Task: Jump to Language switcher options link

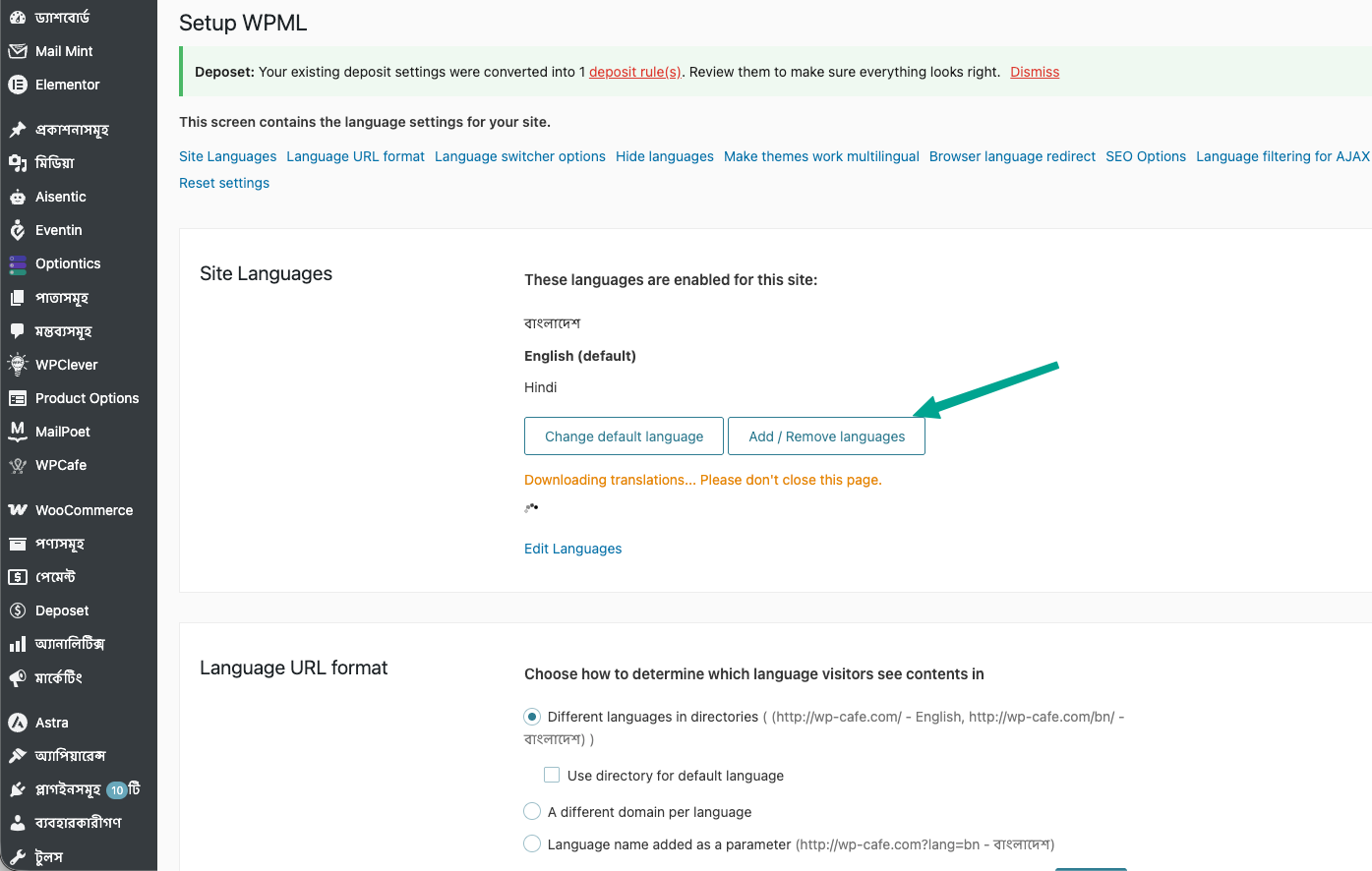Action: pos(519,156)
